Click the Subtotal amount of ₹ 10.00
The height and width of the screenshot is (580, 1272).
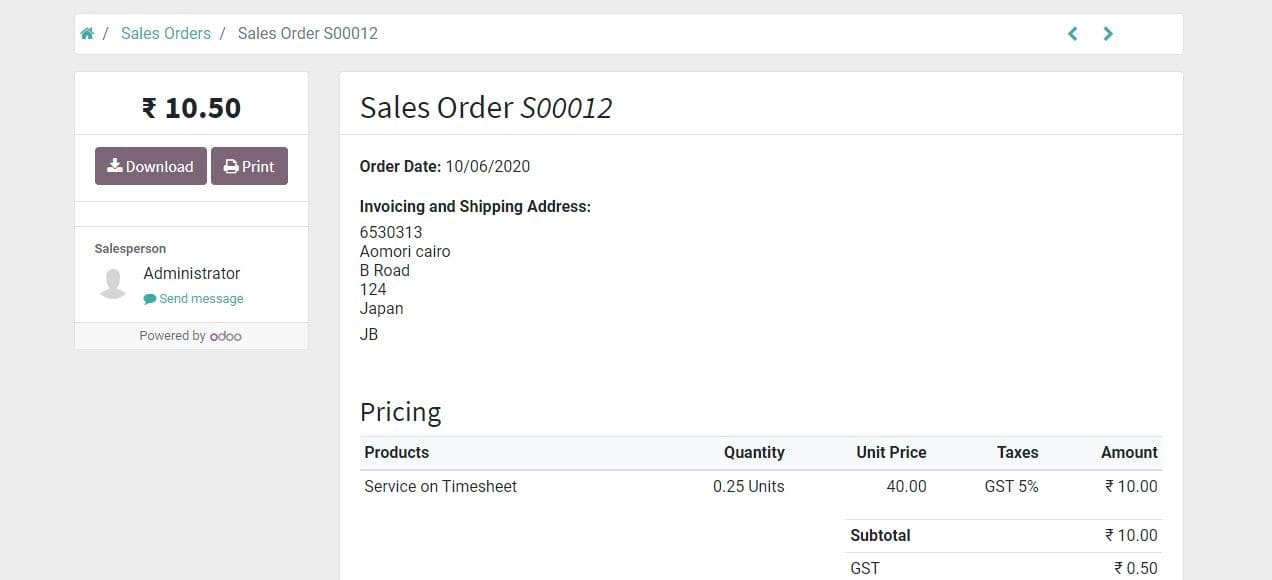tap(1131, 535)
